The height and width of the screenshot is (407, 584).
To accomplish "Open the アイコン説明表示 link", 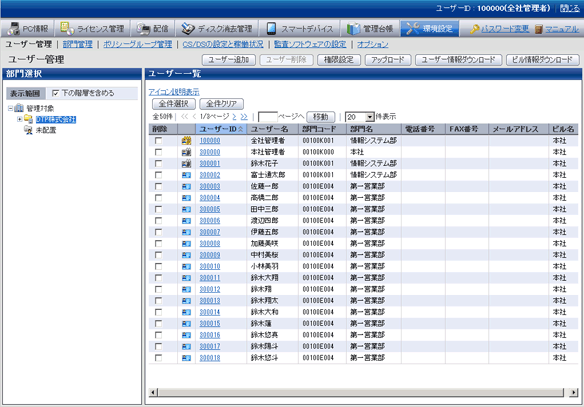I will (174, 92).
